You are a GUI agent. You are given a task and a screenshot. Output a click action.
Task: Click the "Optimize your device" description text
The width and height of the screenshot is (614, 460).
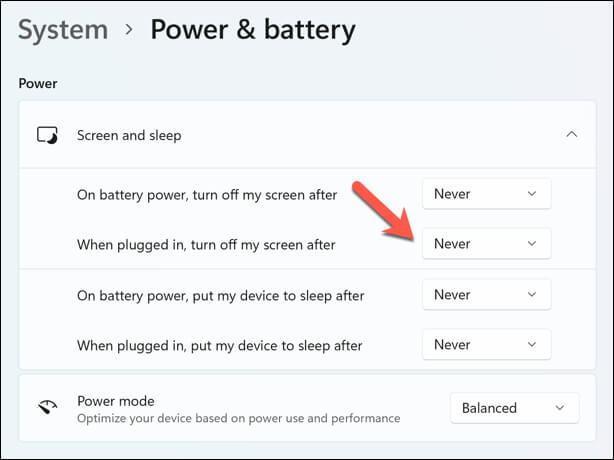click(238, 418)
